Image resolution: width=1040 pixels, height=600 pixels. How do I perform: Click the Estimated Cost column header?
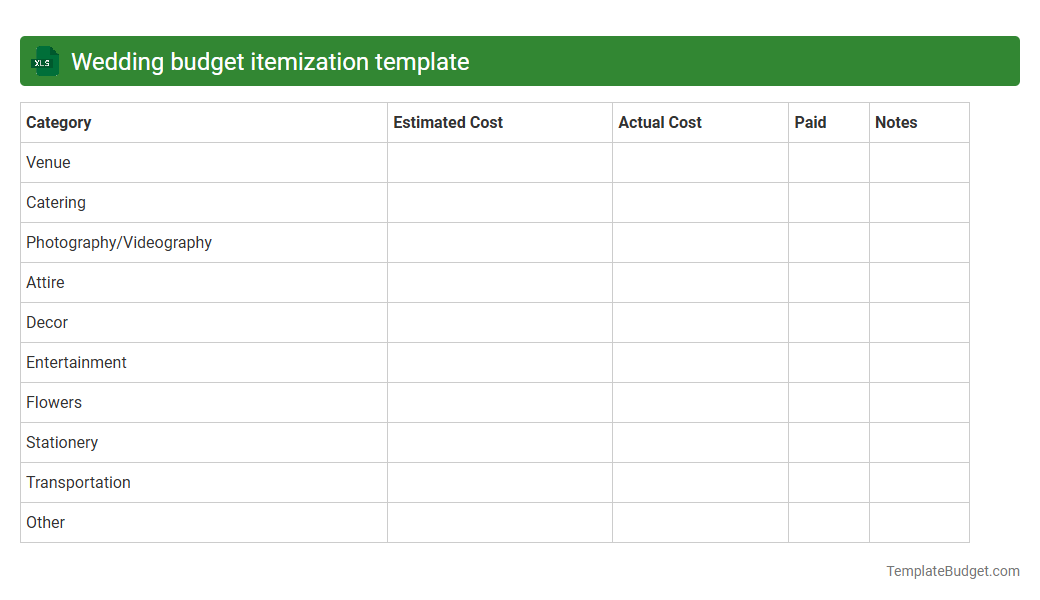[448, 122]
